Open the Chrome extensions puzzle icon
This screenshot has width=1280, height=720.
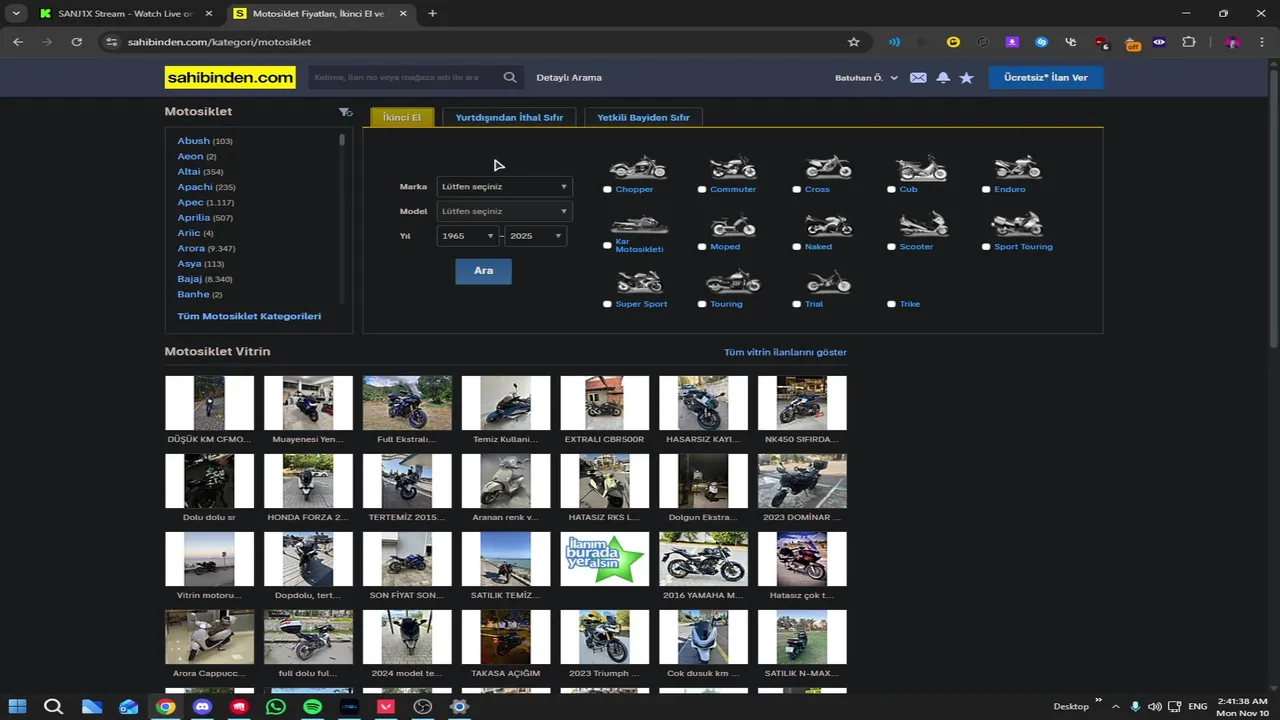pos(1189,42)
